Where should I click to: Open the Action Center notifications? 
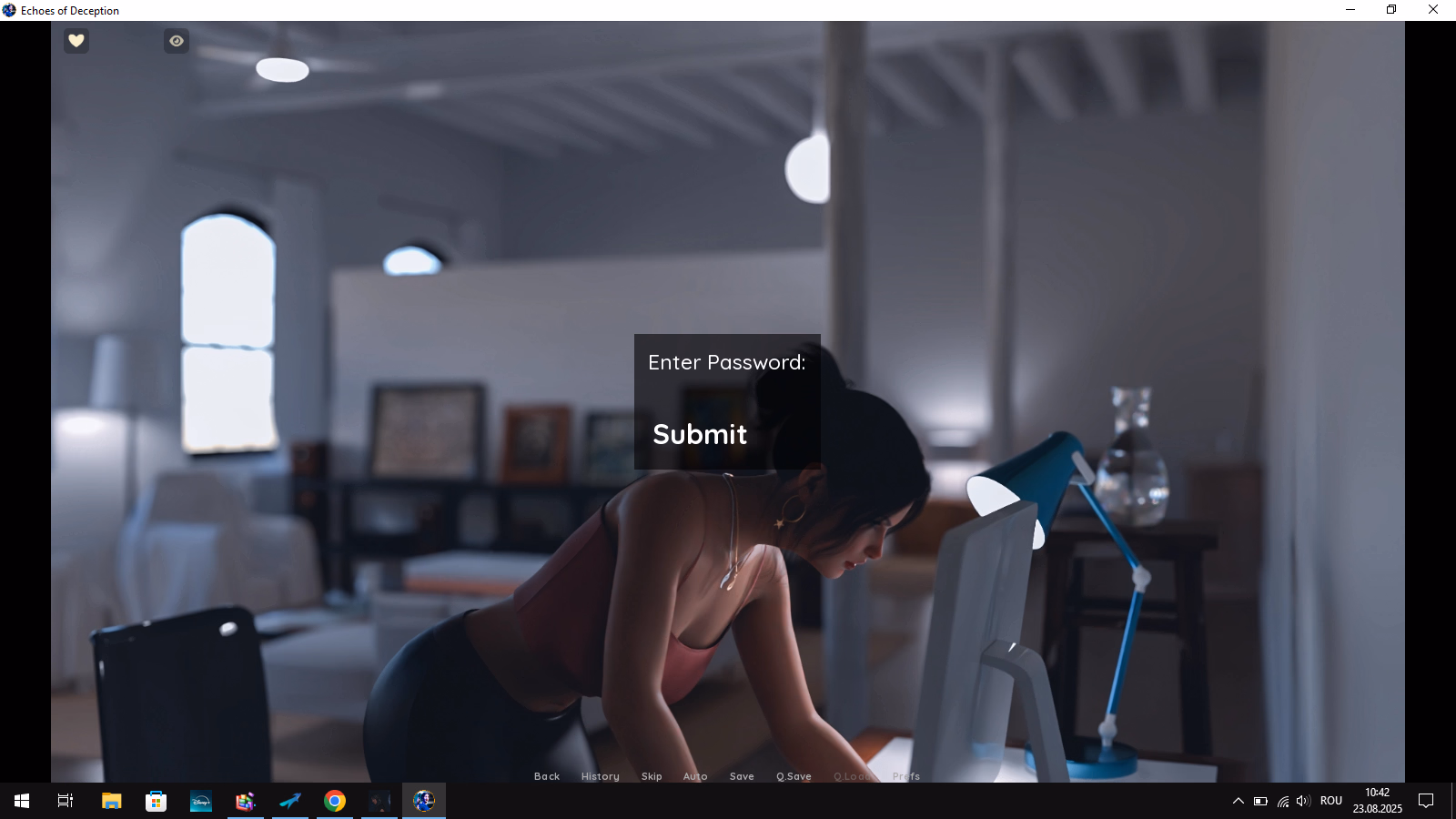point(1427,801)
